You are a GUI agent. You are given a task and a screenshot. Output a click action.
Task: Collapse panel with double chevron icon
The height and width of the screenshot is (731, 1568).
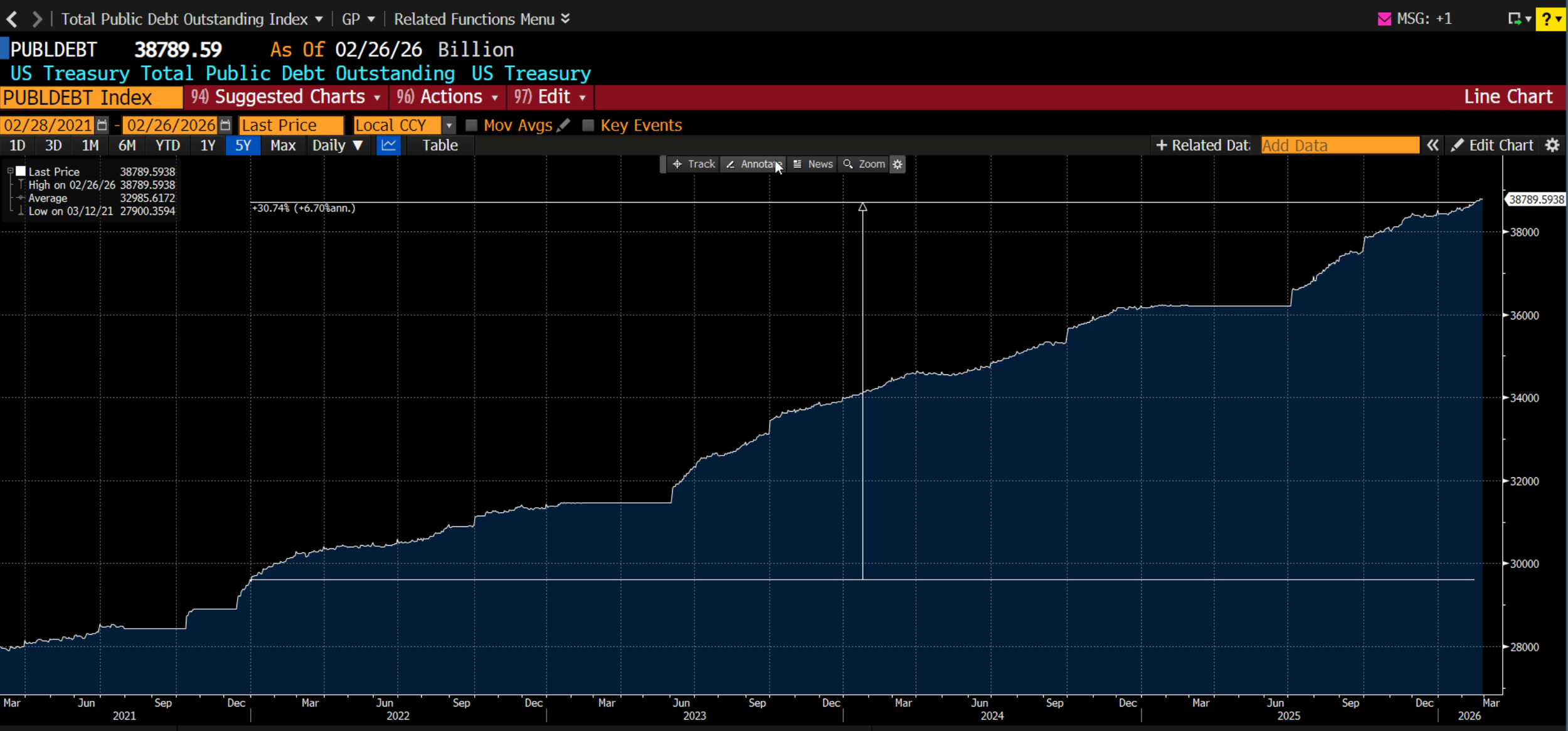[x=1433, y=145]
